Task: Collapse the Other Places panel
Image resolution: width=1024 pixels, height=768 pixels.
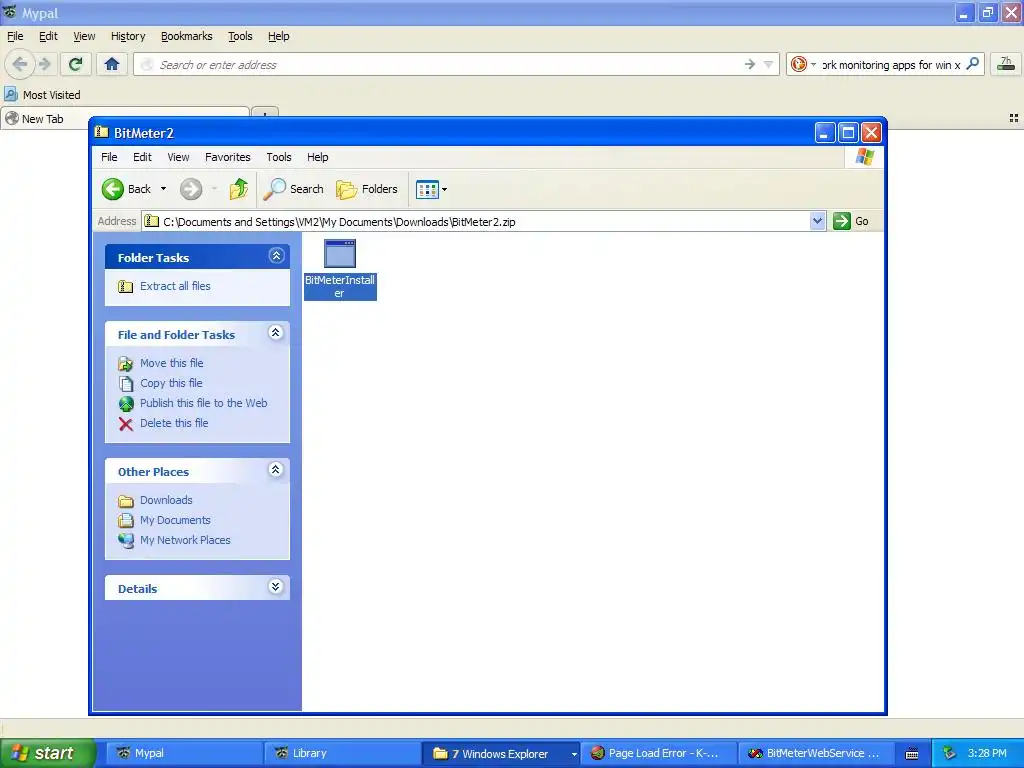Action: click(276, 470)
